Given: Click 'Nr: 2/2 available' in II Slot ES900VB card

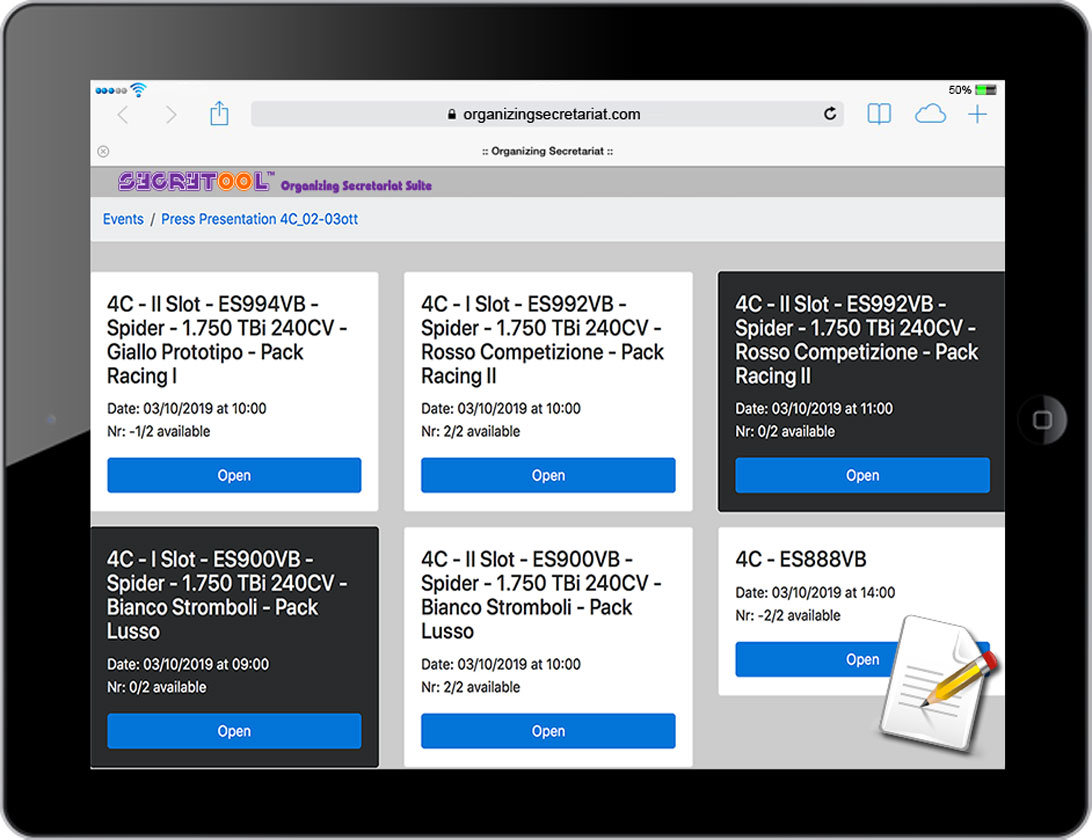Looking at the screenshot, I should [x=471, y=687].
